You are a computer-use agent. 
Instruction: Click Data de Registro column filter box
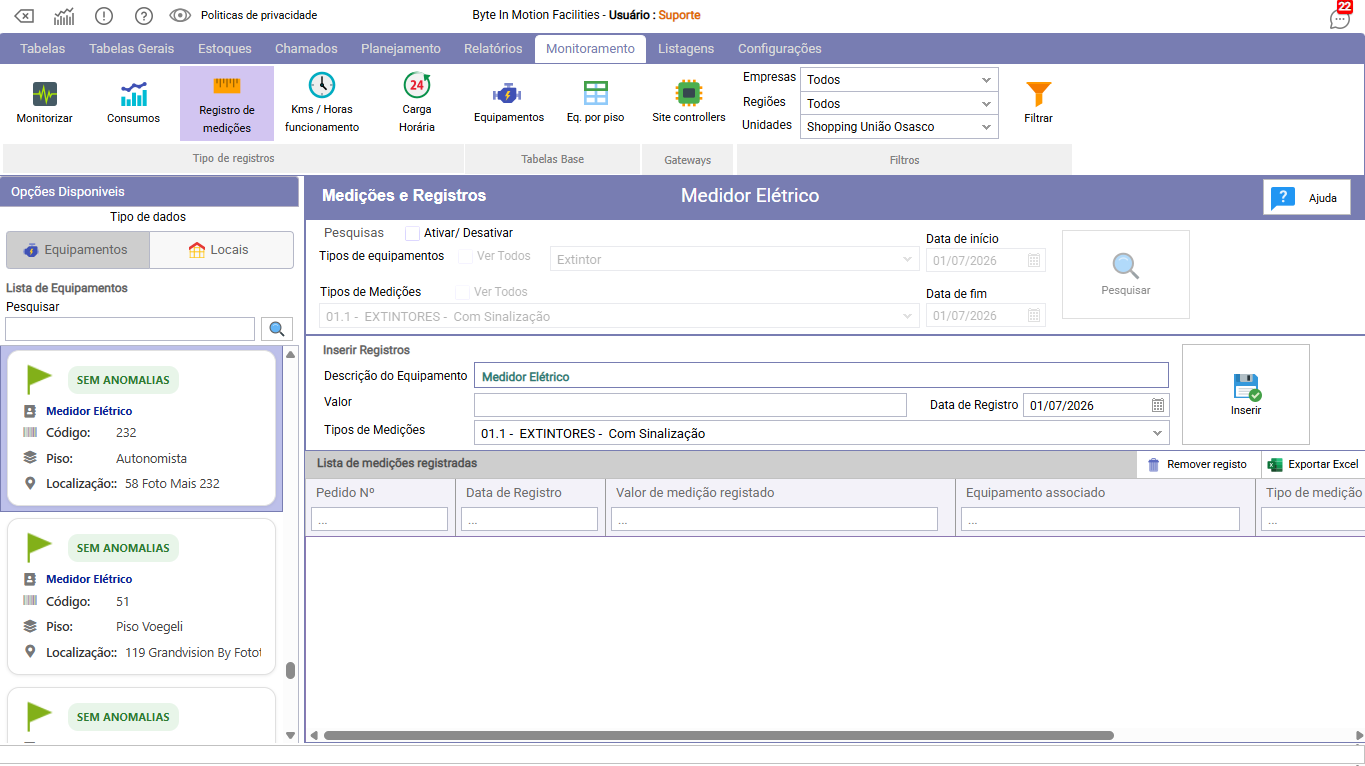pos(529,518)
